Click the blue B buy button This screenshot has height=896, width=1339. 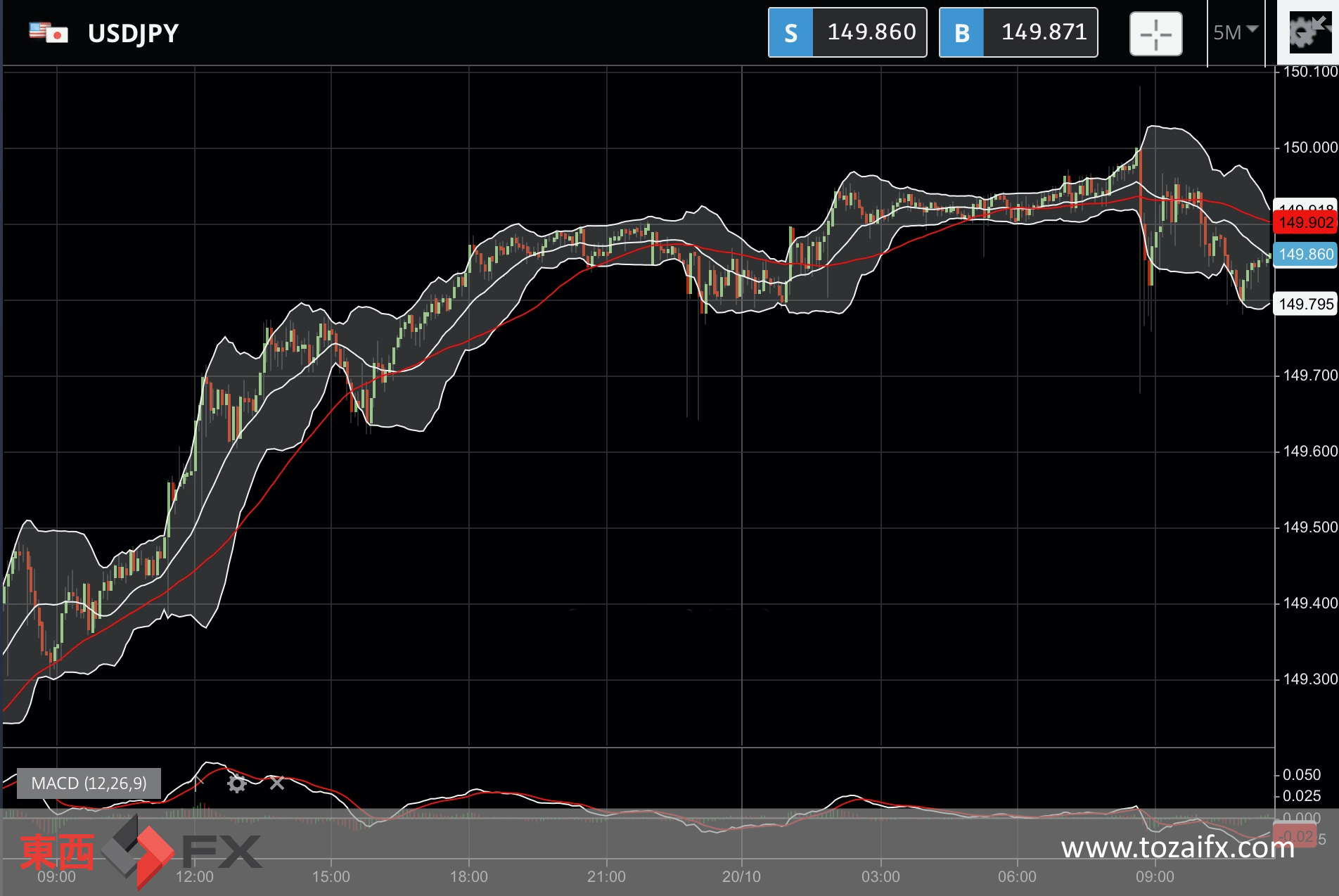(x=961, y=33)
